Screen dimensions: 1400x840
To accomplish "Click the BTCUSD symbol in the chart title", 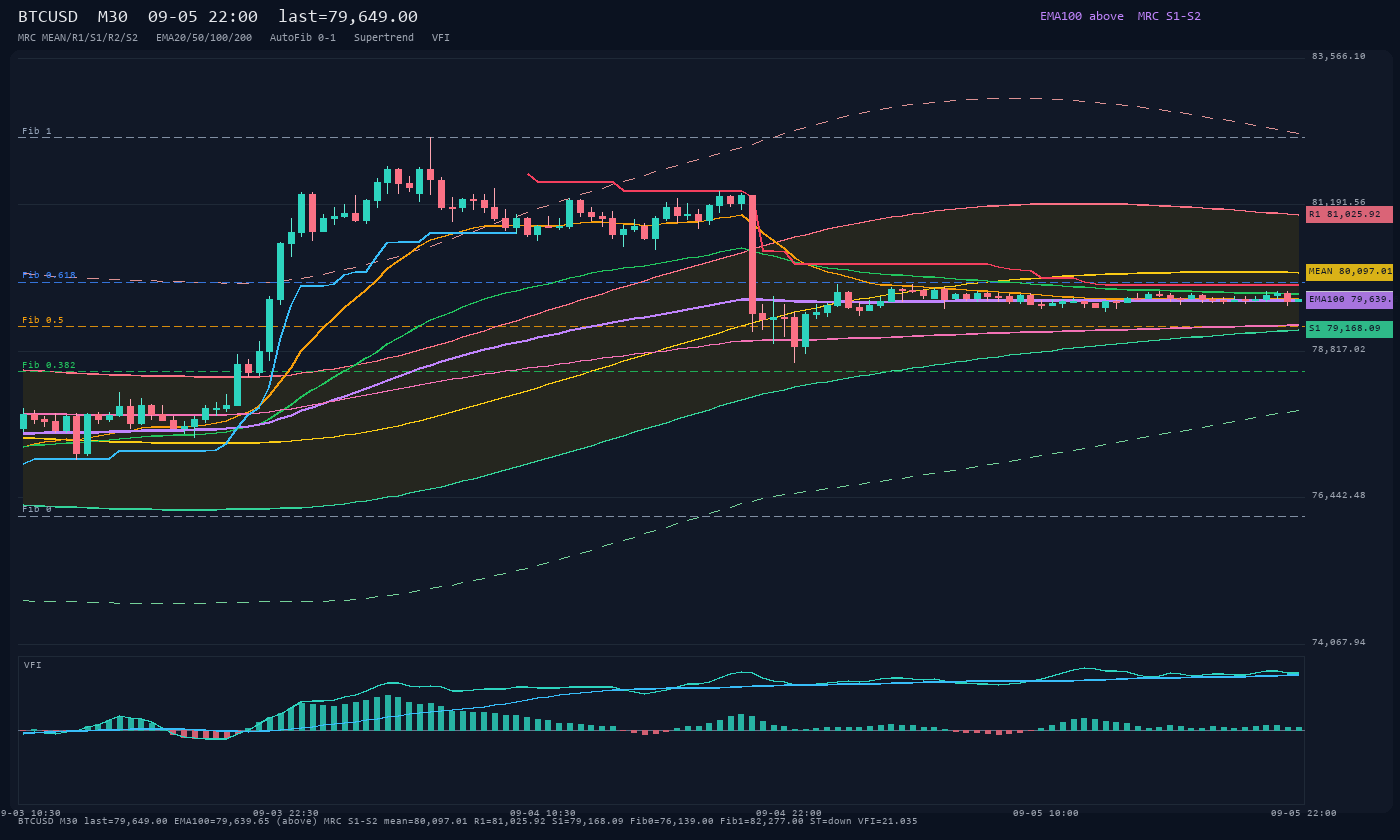I will (x=48, y=16).
